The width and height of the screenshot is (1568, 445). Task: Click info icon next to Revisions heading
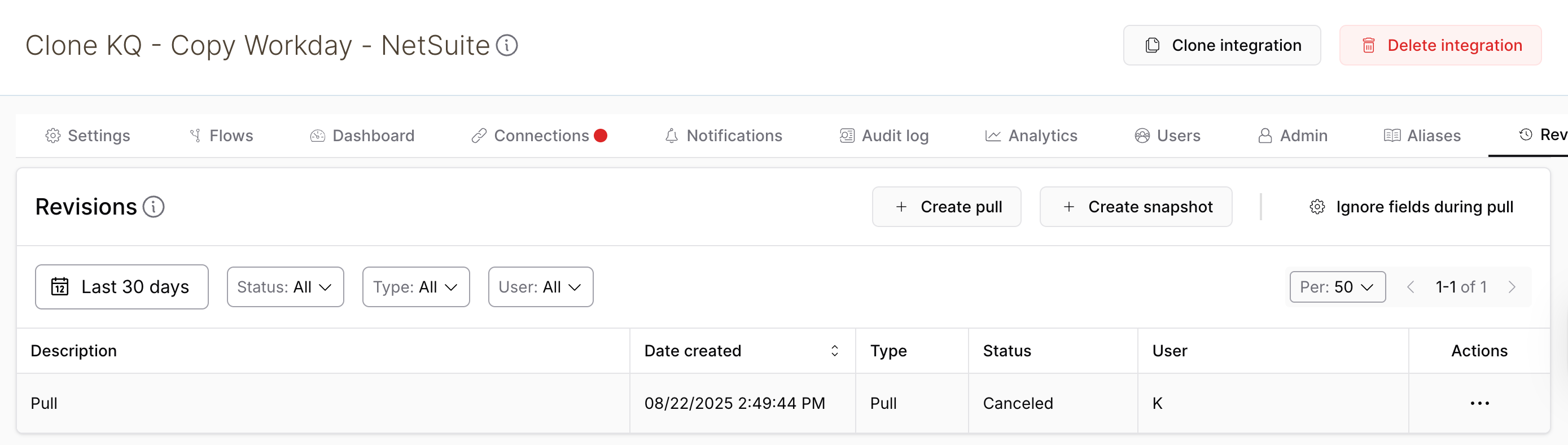pyautogui.click(x=154, y=207)
